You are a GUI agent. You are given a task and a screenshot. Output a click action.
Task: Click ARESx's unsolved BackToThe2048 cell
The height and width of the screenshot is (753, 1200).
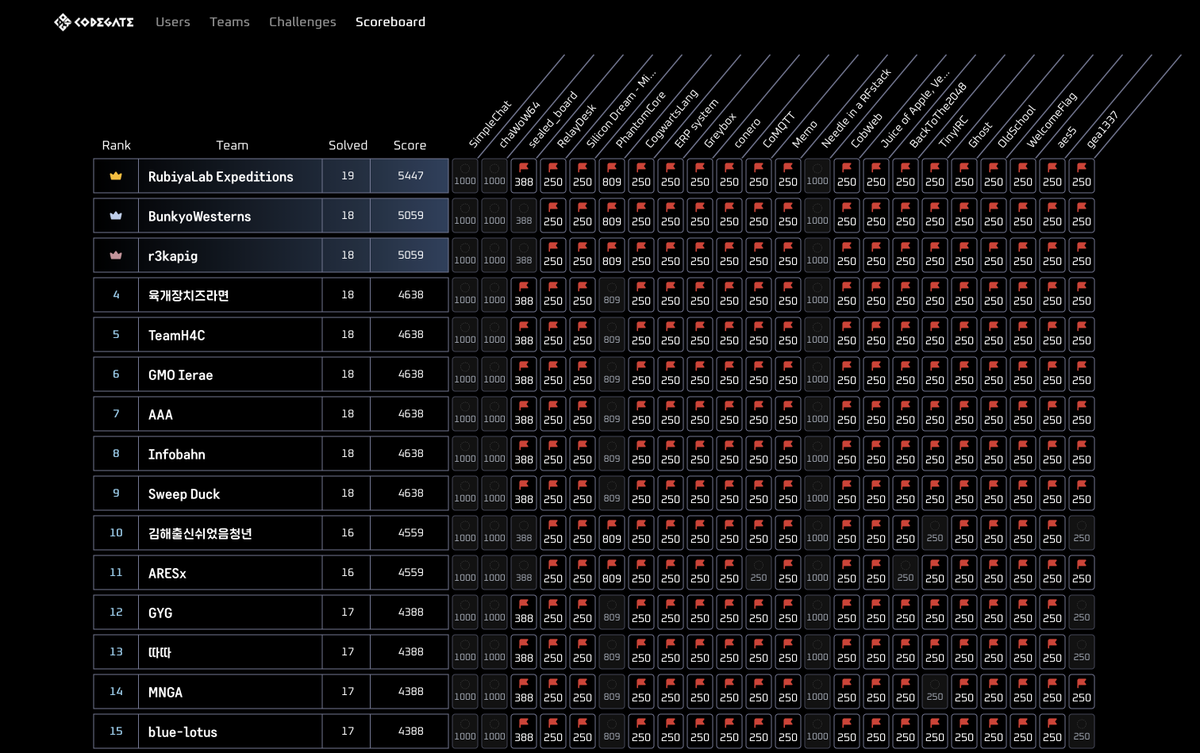click(906, 572)
